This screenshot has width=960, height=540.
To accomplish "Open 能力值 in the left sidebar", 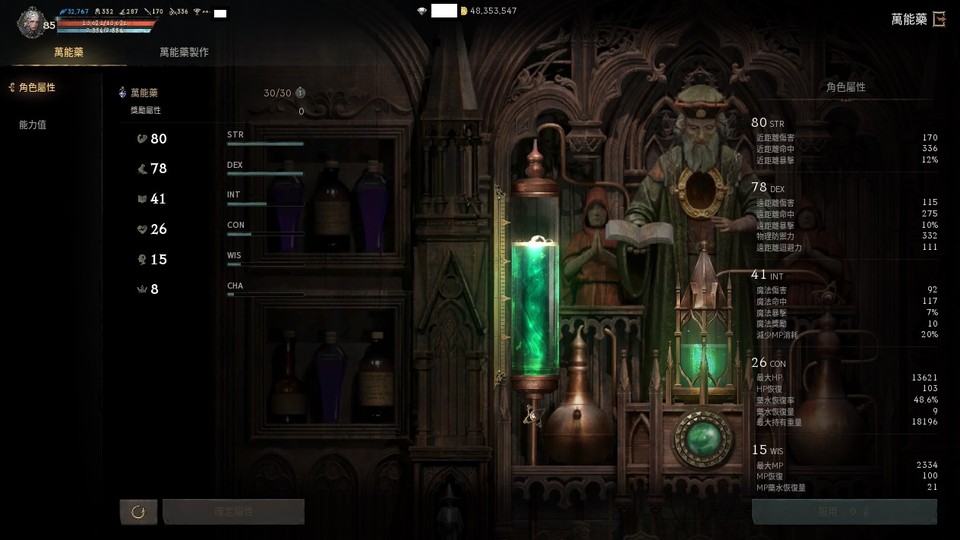I will click(x=33, y=125).
